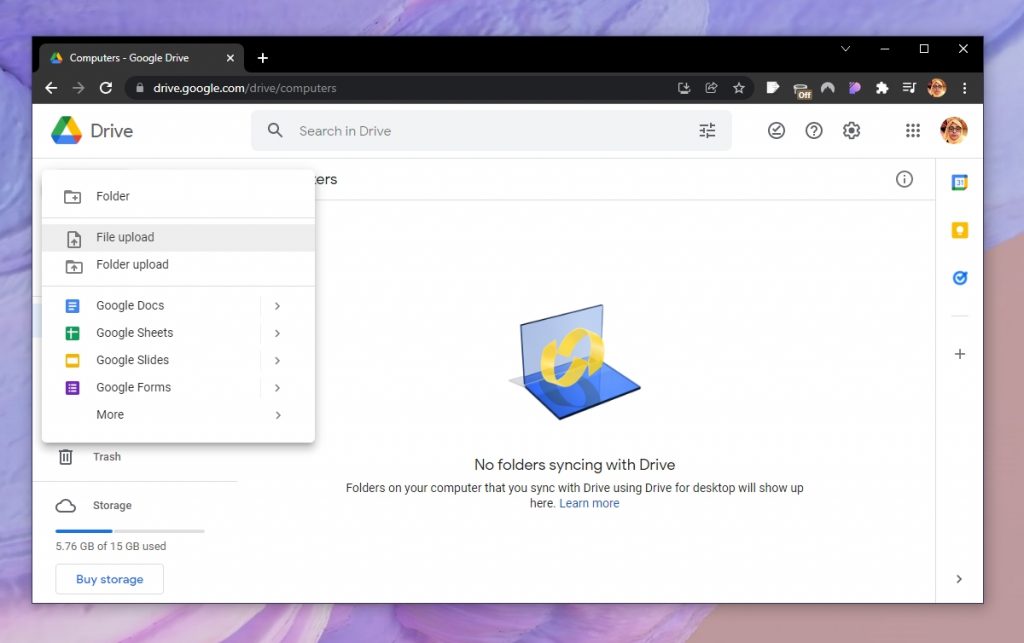Select the More menu entry
Screen dimensions: 1024x643
(178, 415)
